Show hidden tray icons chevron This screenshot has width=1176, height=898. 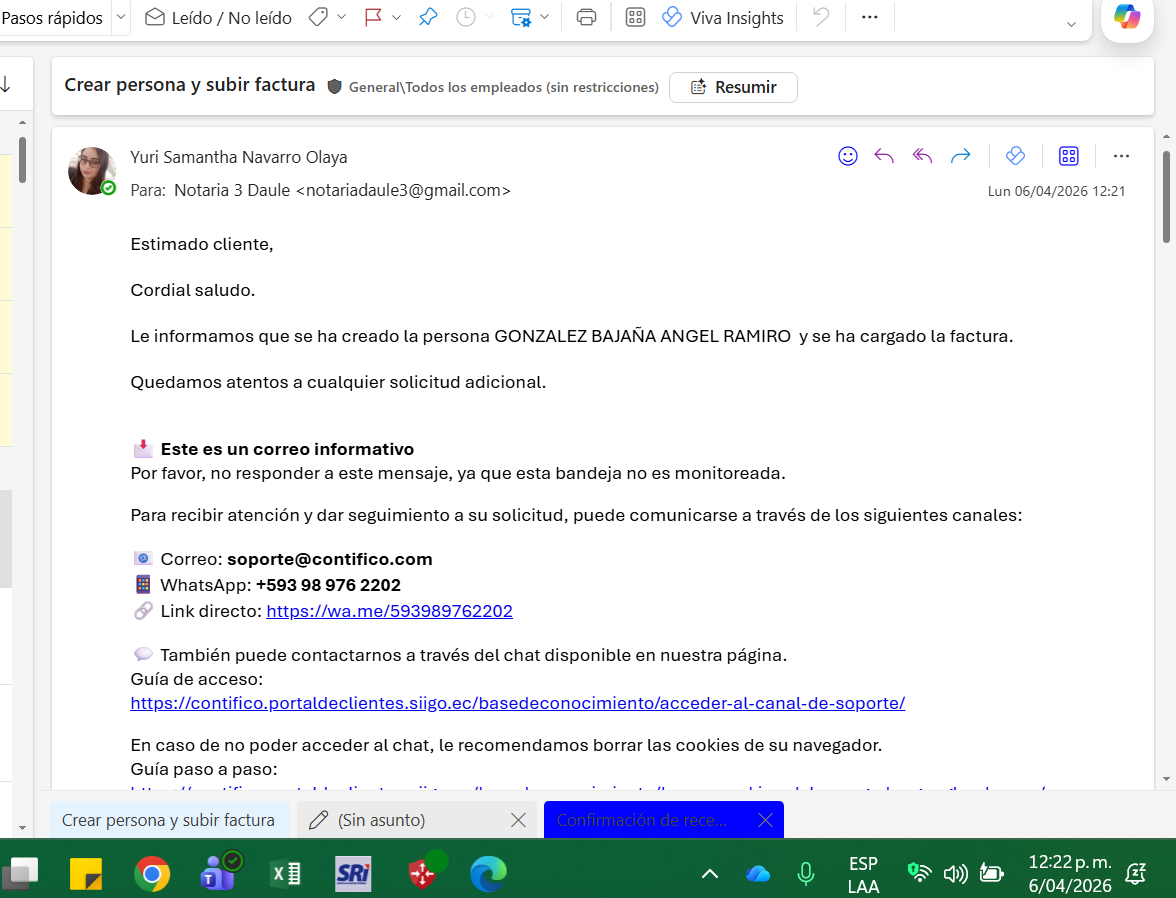pyautogui.click(x=710, y=874)
